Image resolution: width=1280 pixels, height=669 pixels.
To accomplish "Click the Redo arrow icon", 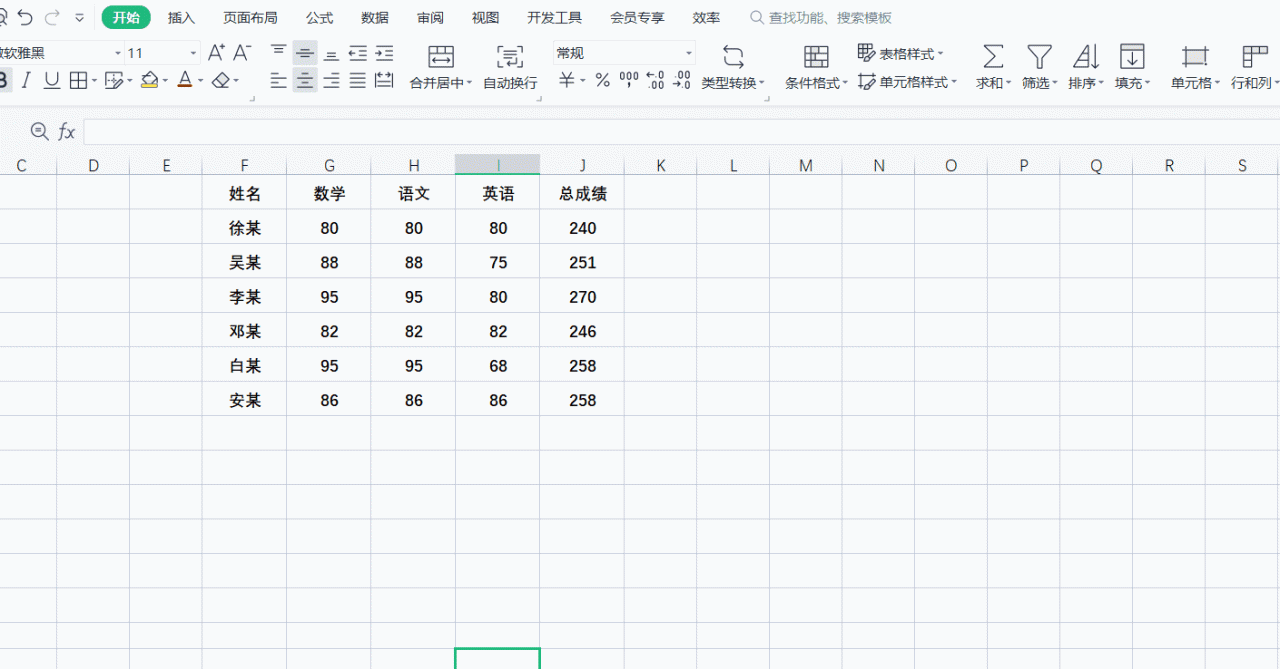I will click(x=52, y=17).
